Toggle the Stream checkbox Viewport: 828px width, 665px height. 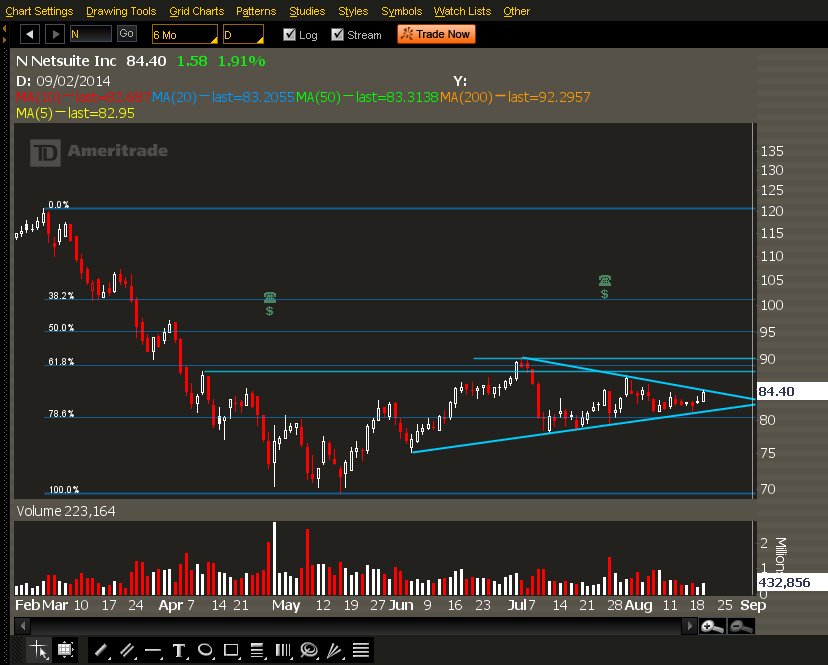pos(338,35)
